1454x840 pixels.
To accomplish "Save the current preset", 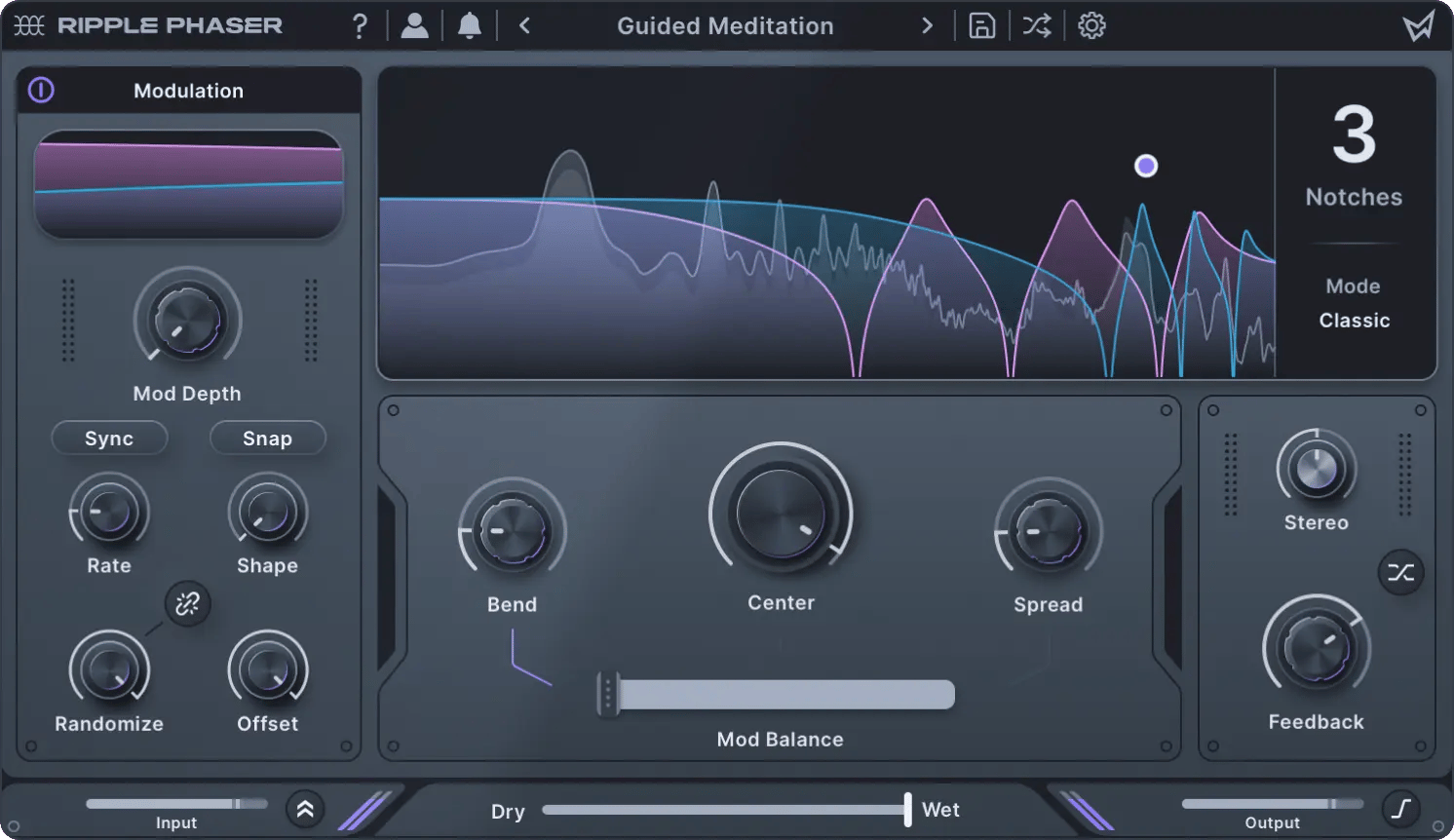I will 981,26.
